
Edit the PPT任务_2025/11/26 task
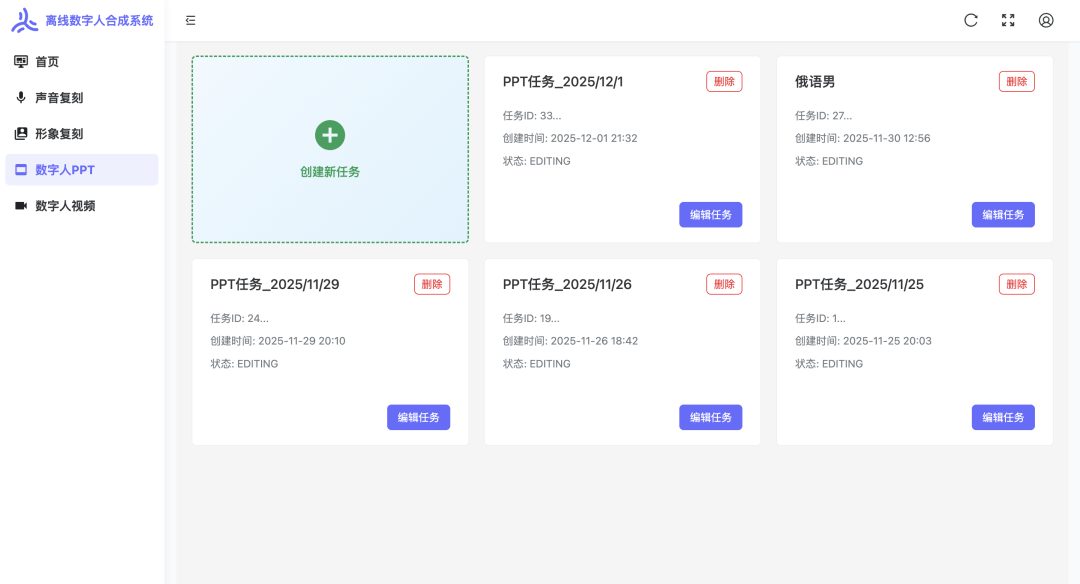click(x=711, y=417)
